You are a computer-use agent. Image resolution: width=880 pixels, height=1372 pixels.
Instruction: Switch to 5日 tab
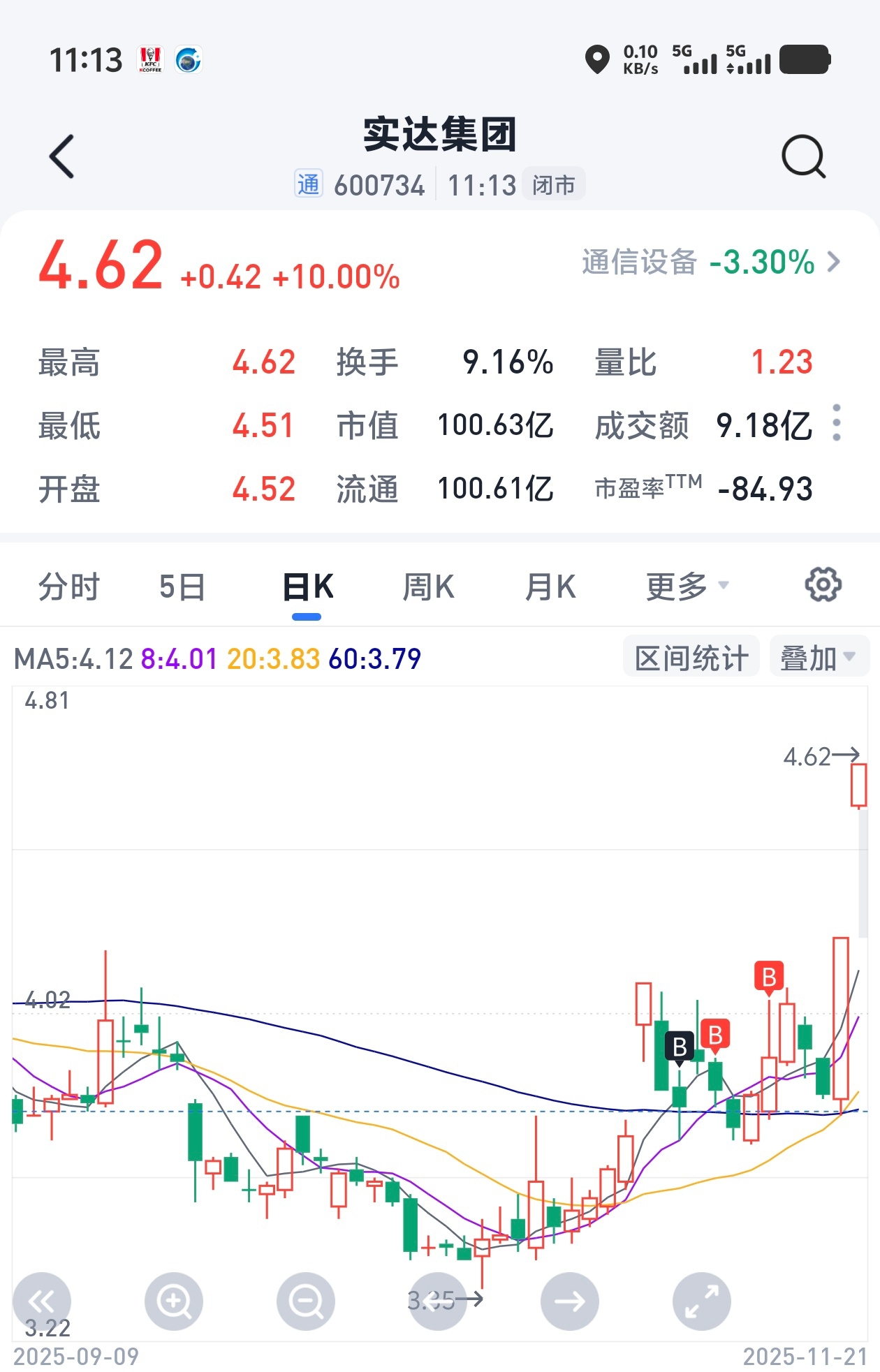[x=182, y=587]
